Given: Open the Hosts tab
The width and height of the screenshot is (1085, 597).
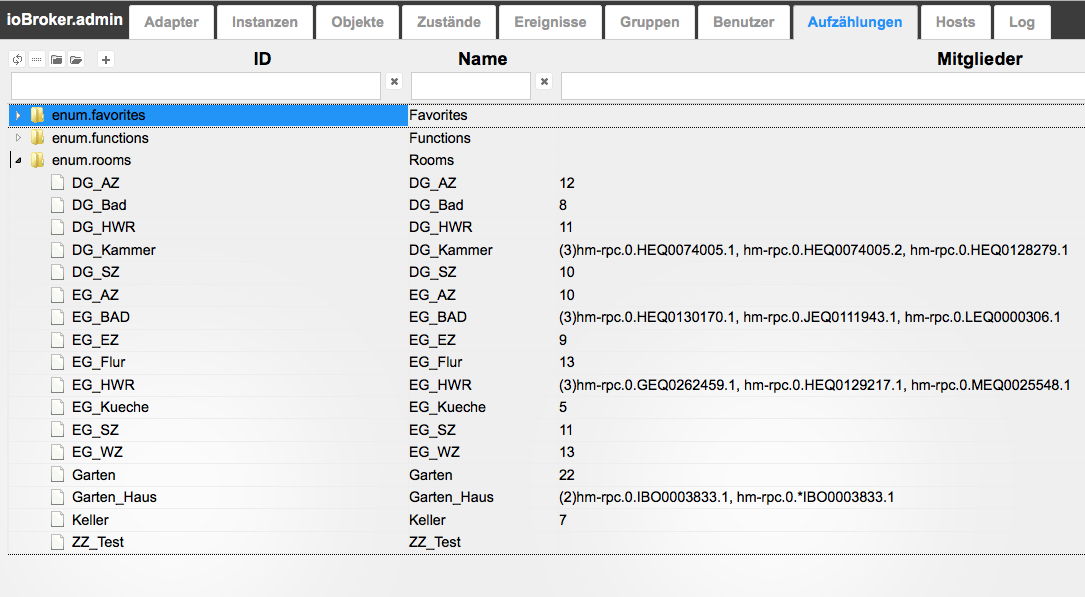Looking at the screenshot, I should [x=955, y=22].
